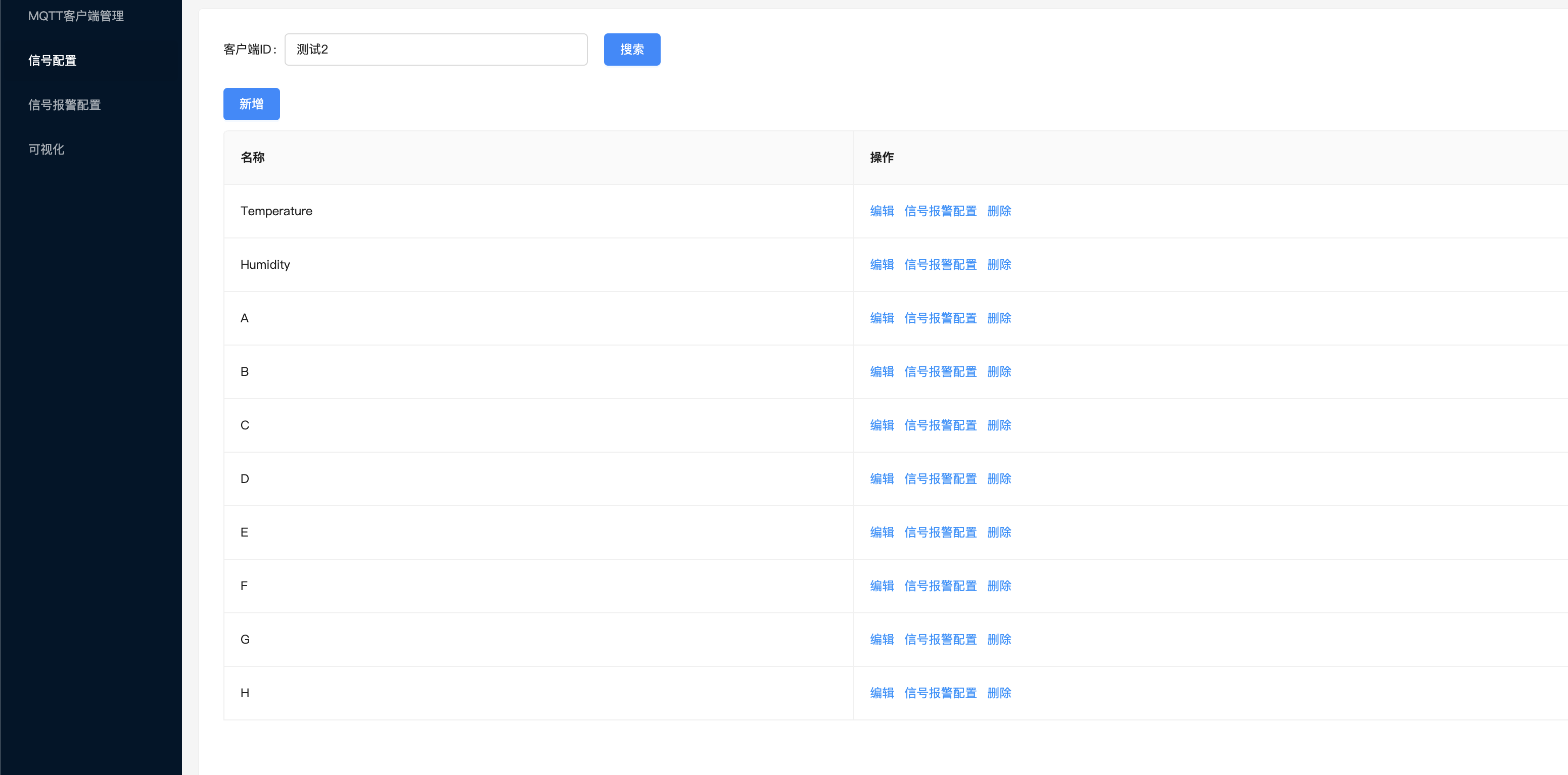1568x775 pixels.
Task: Delete the Temperature signal
Action: coord(998,211)
